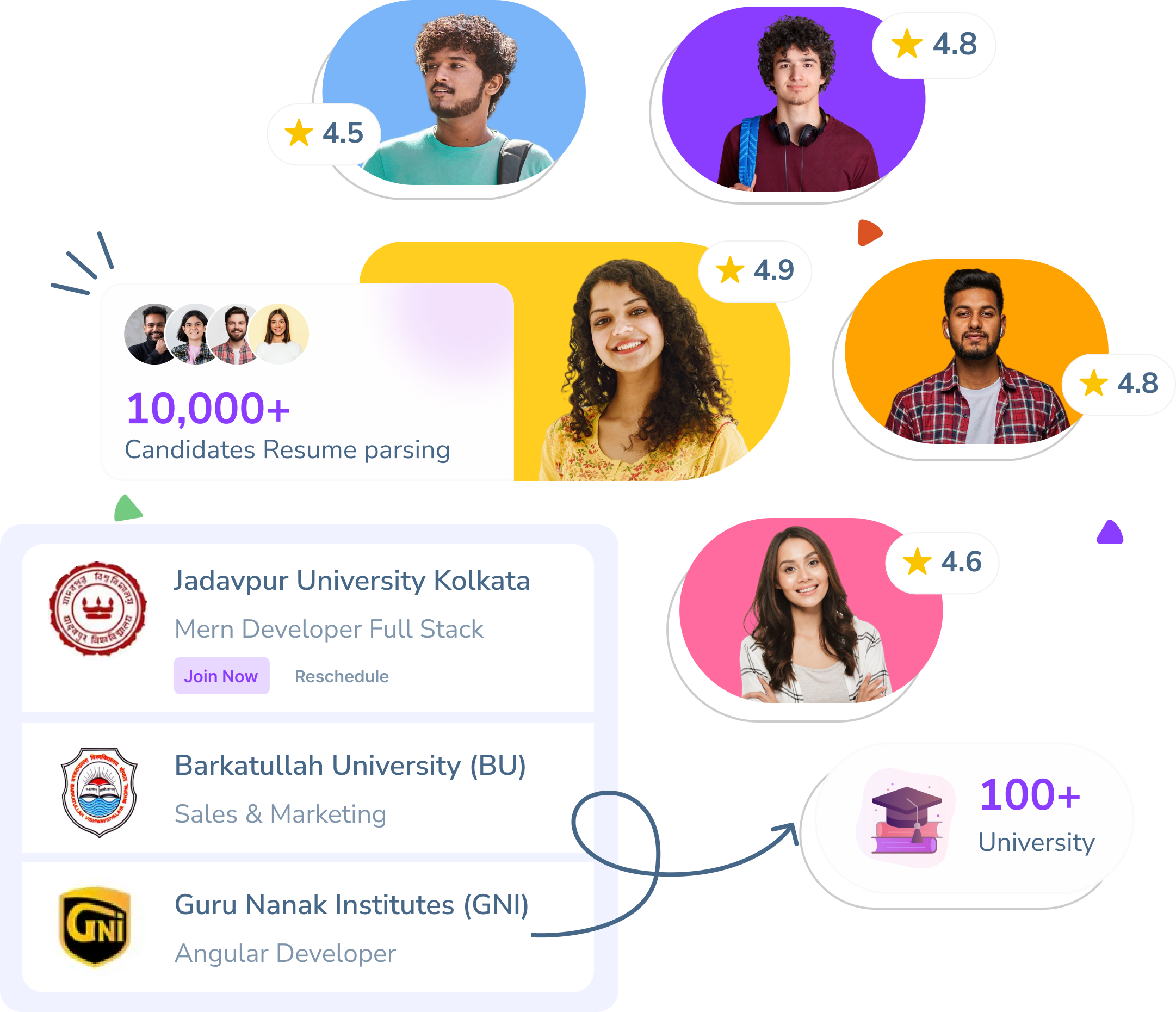Click the purple triangle decoration

pos(1110,533)
